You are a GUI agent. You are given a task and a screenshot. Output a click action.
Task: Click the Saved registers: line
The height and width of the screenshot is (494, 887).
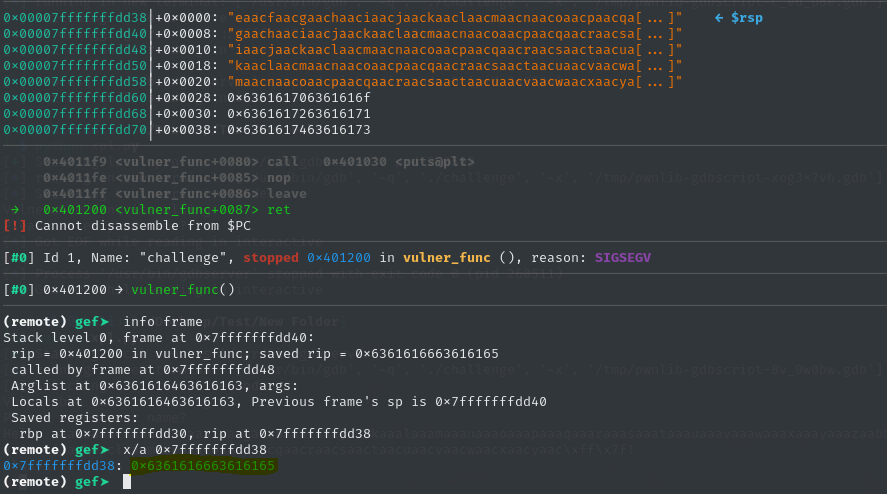point(74,418)
